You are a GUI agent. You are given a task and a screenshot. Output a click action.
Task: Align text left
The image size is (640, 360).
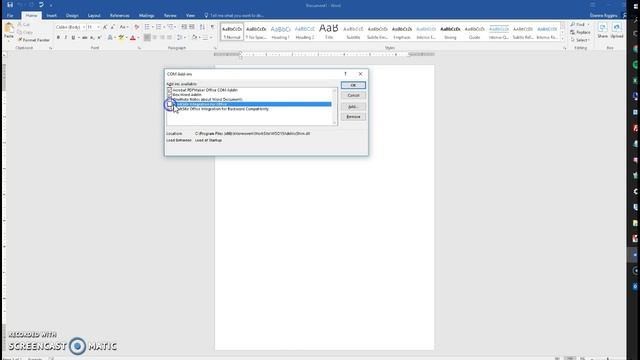(x=147, y=38)
